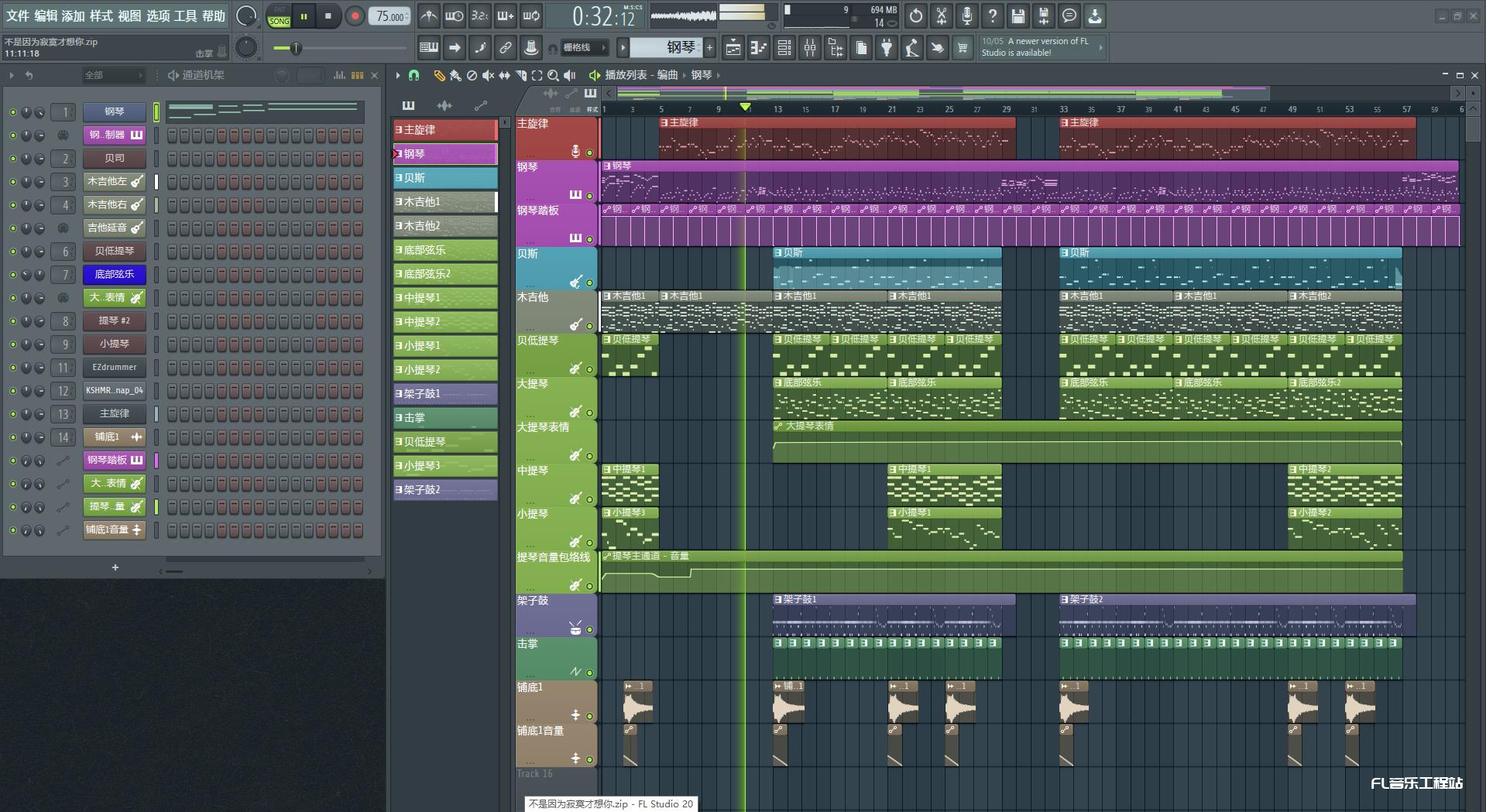Expand the channel rack options arrow
The image size is (1486, 812).
tap(12, 75)
